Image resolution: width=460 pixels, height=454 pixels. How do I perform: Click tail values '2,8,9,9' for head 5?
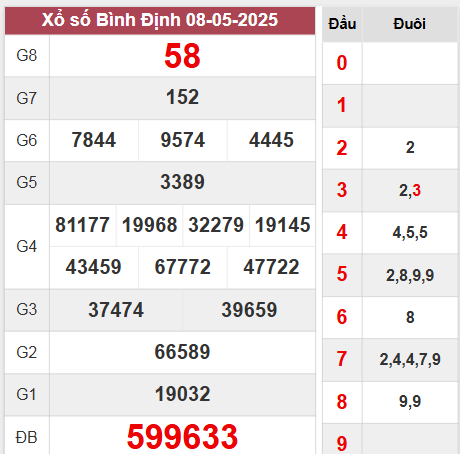[410, 276]
